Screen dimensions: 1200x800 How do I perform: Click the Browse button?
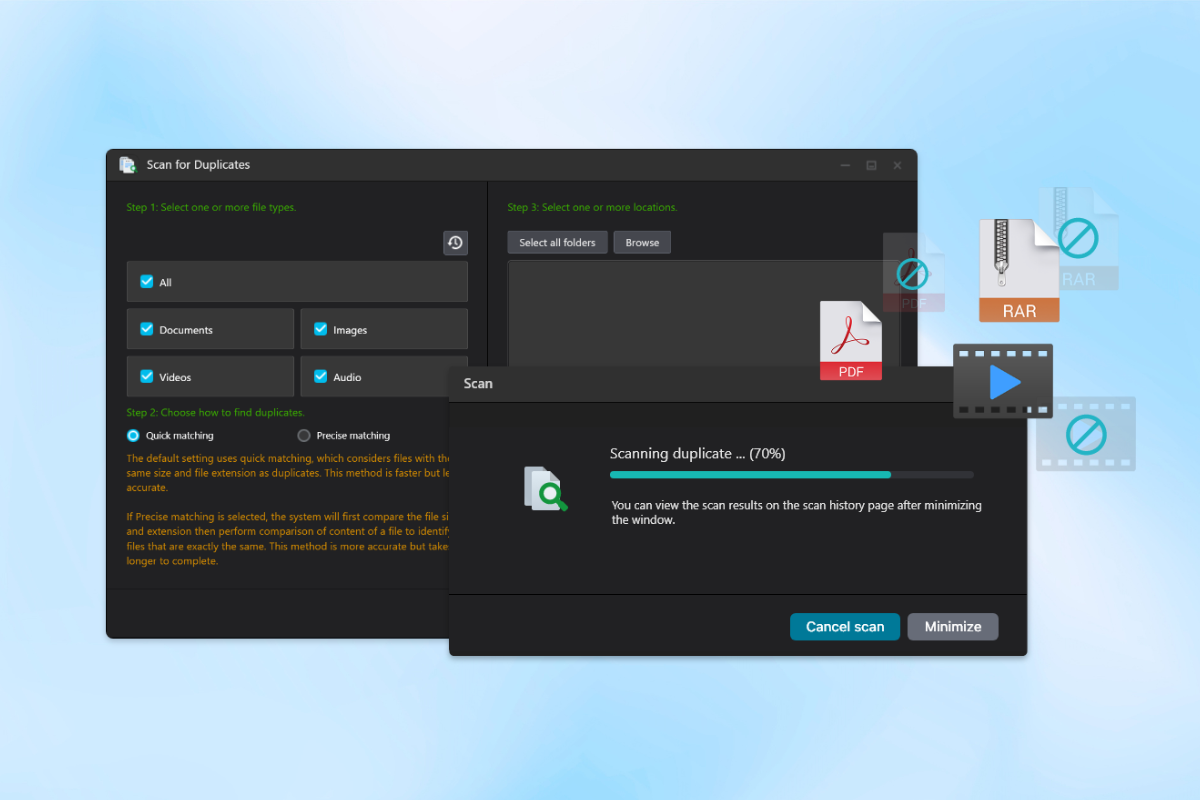[x=642, y=243]
